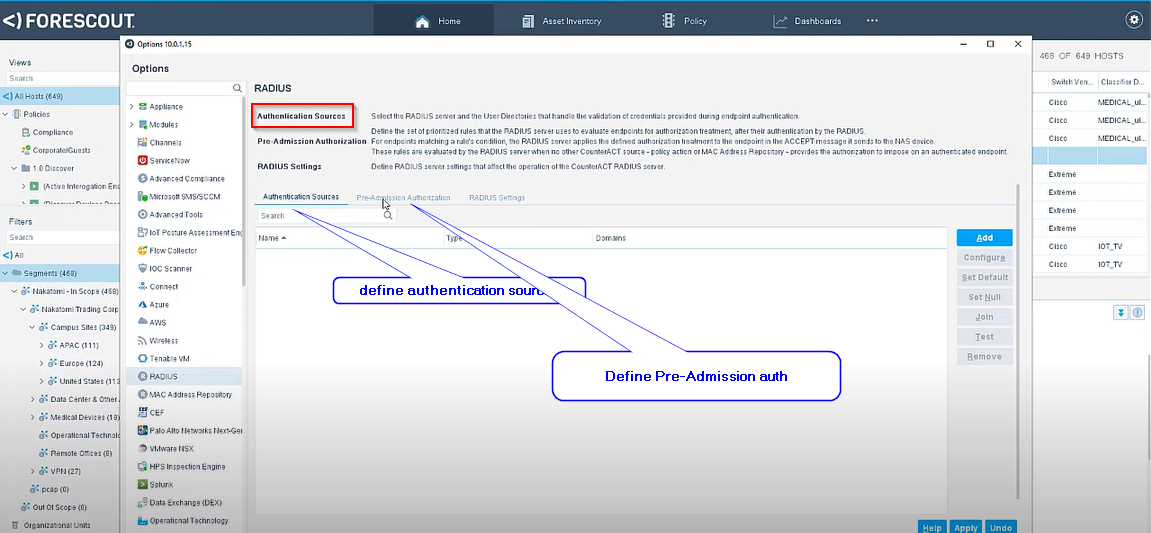
Task: Focus the Filters search field
Action: click(x=62, y=237)
